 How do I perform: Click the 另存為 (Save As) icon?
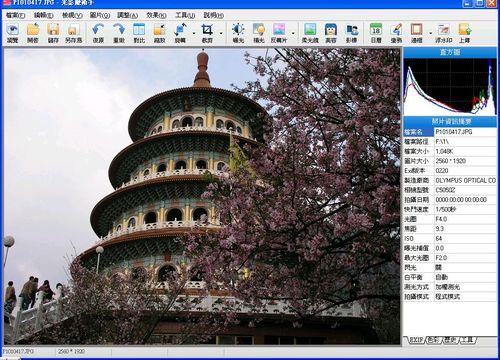73,33
